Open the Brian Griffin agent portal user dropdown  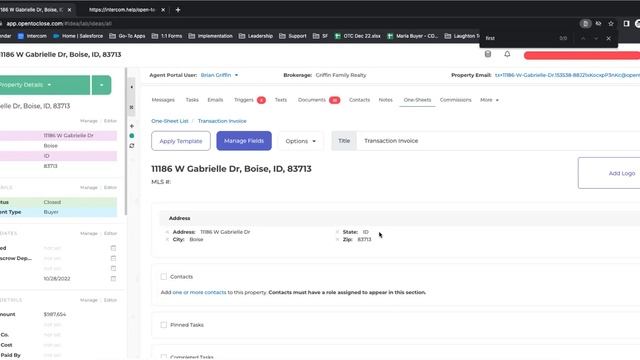coord(219,75)
